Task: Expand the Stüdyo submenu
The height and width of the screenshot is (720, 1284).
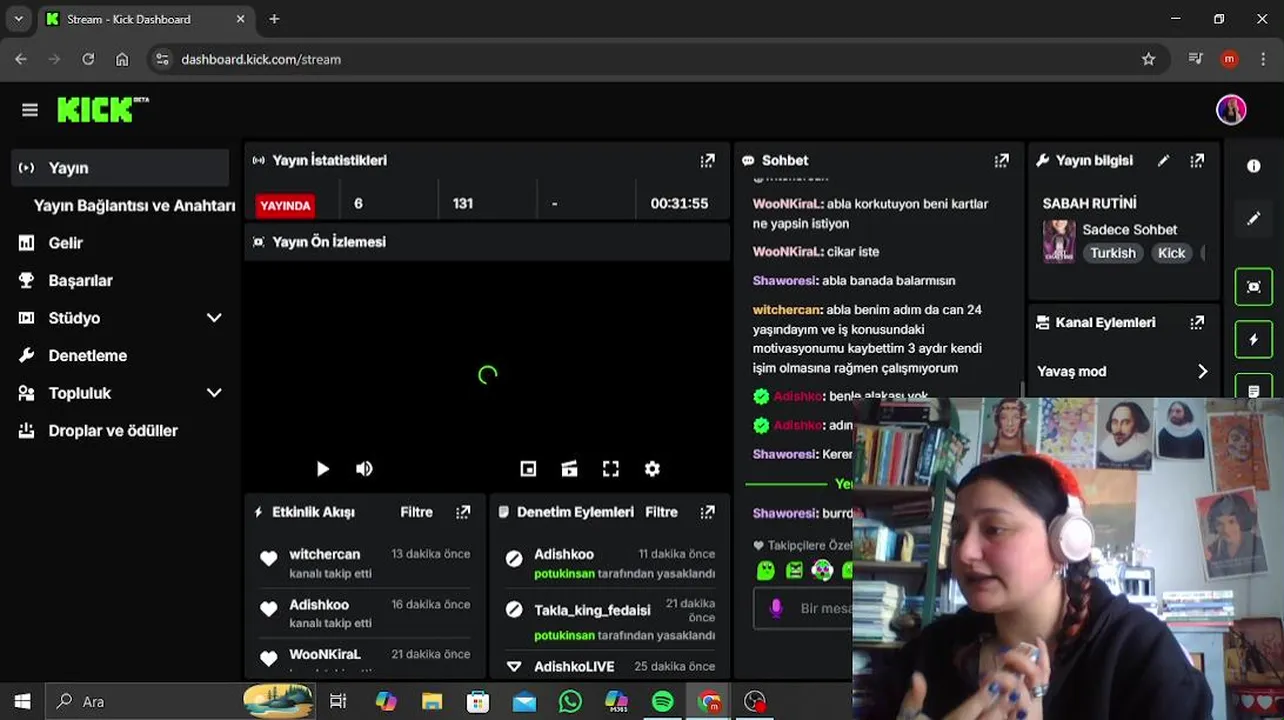Action: pyautogui.click(x=214, y=318)
